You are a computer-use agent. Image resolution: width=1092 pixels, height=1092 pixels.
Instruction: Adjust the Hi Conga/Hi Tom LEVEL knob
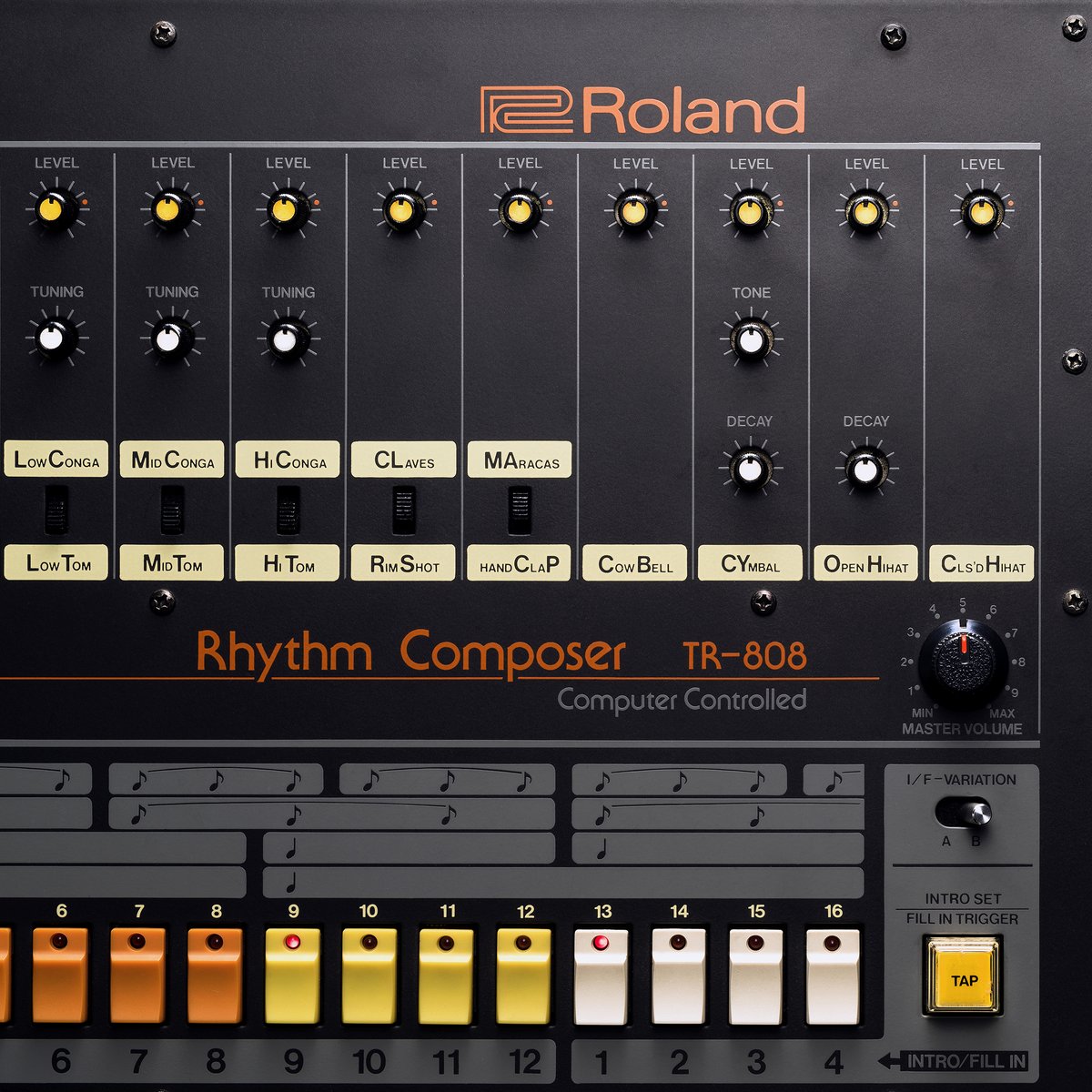(287, 209)
